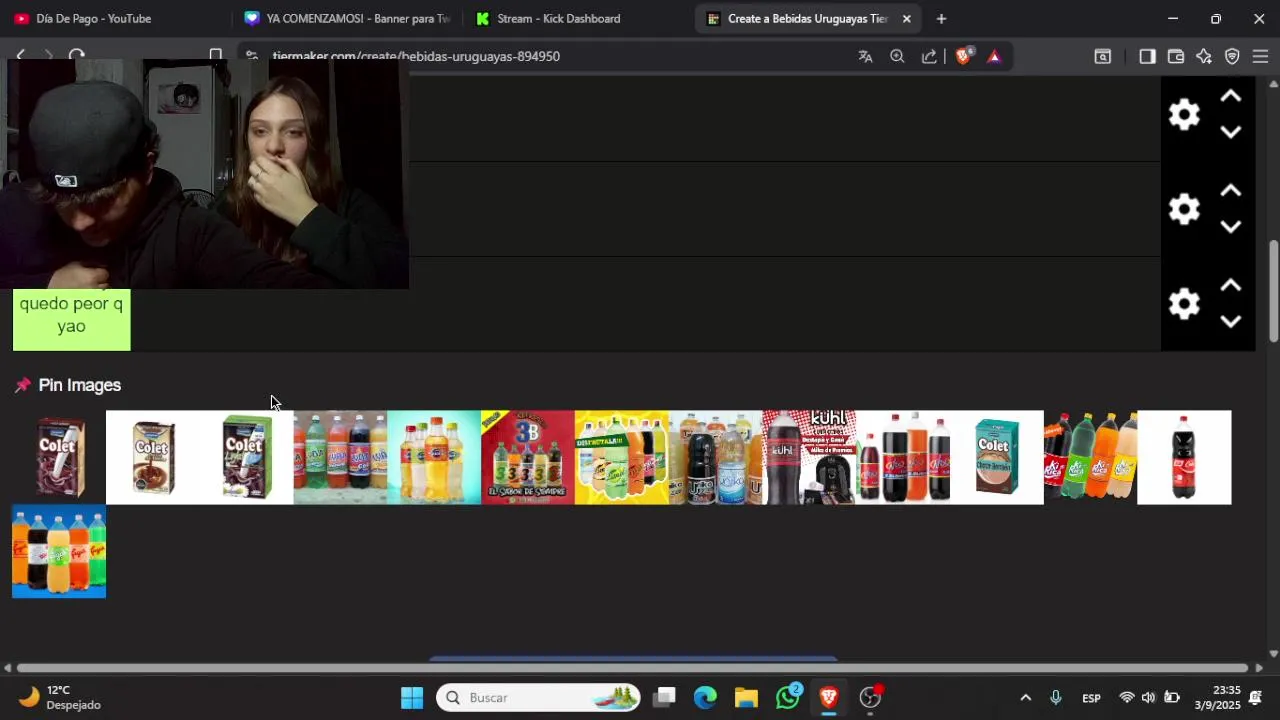Select the 3B red banner soda image

(x=528, y=457)
